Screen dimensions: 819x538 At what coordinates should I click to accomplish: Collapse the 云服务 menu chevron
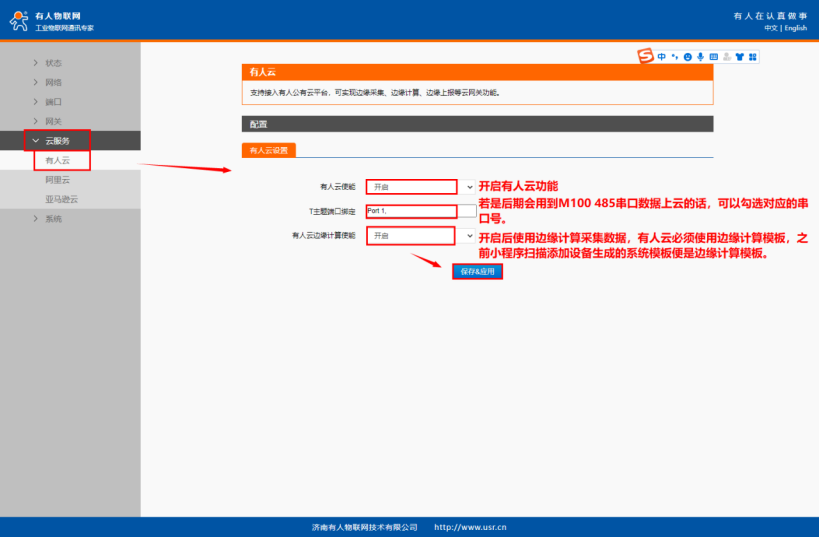pyautogui.click(x=36, y=141)
